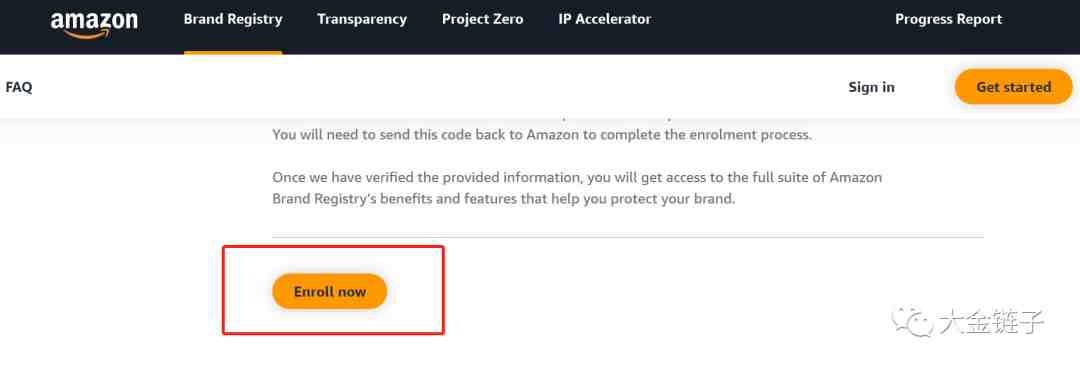Click the horizontal divider above Enroll now
The height and width of the screenshot is (369, 1080).
[x=627, y=237]
